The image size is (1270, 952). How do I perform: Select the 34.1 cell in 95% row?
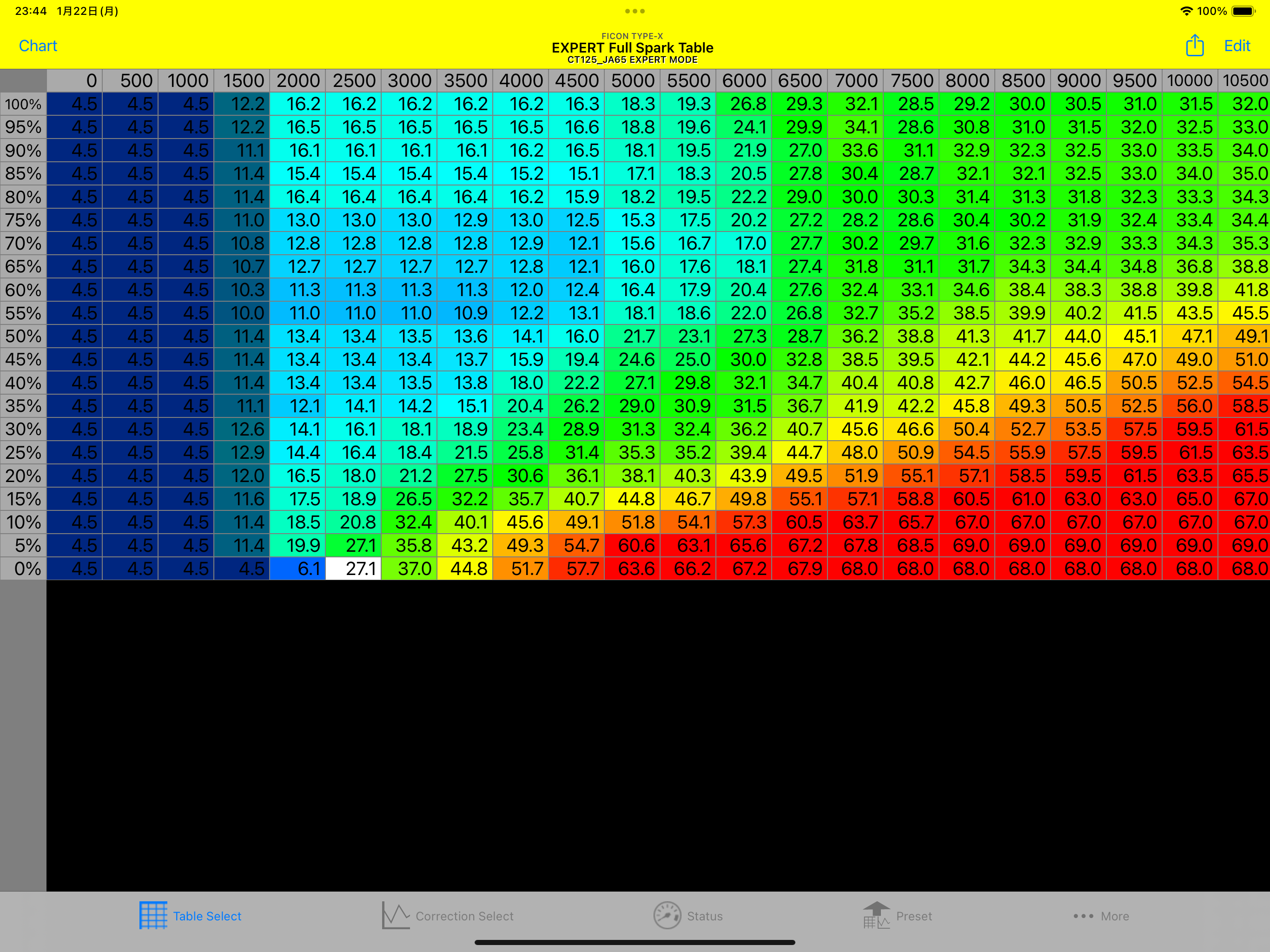click(856, 127)
